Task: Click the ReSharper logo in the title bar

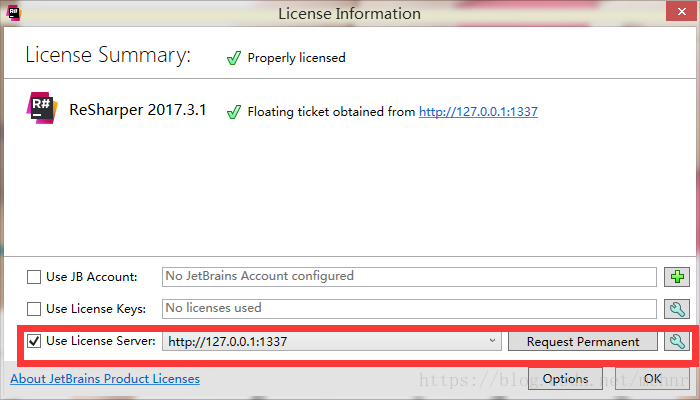Action: 13,13
